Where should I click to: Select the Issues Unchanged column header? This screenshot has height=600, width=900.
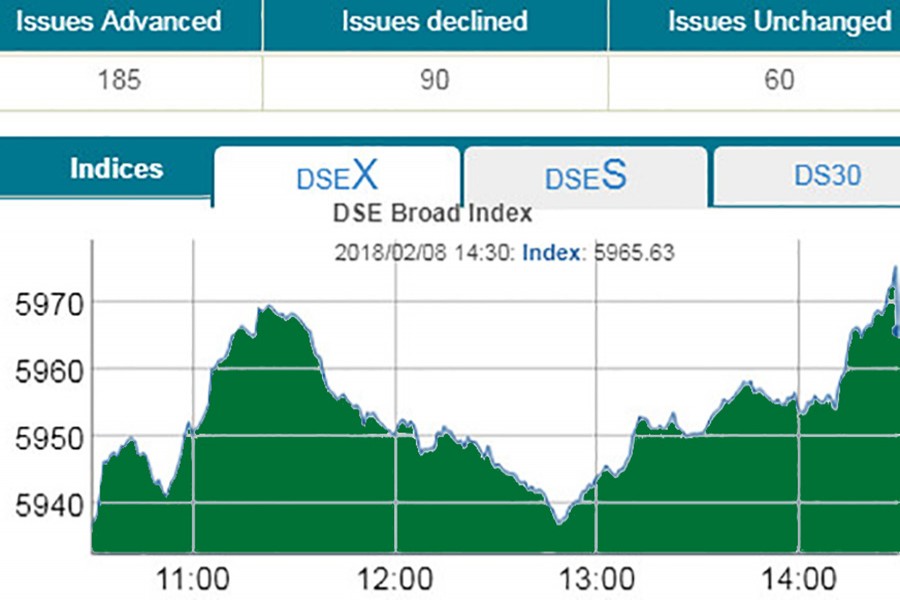[779, 21]
